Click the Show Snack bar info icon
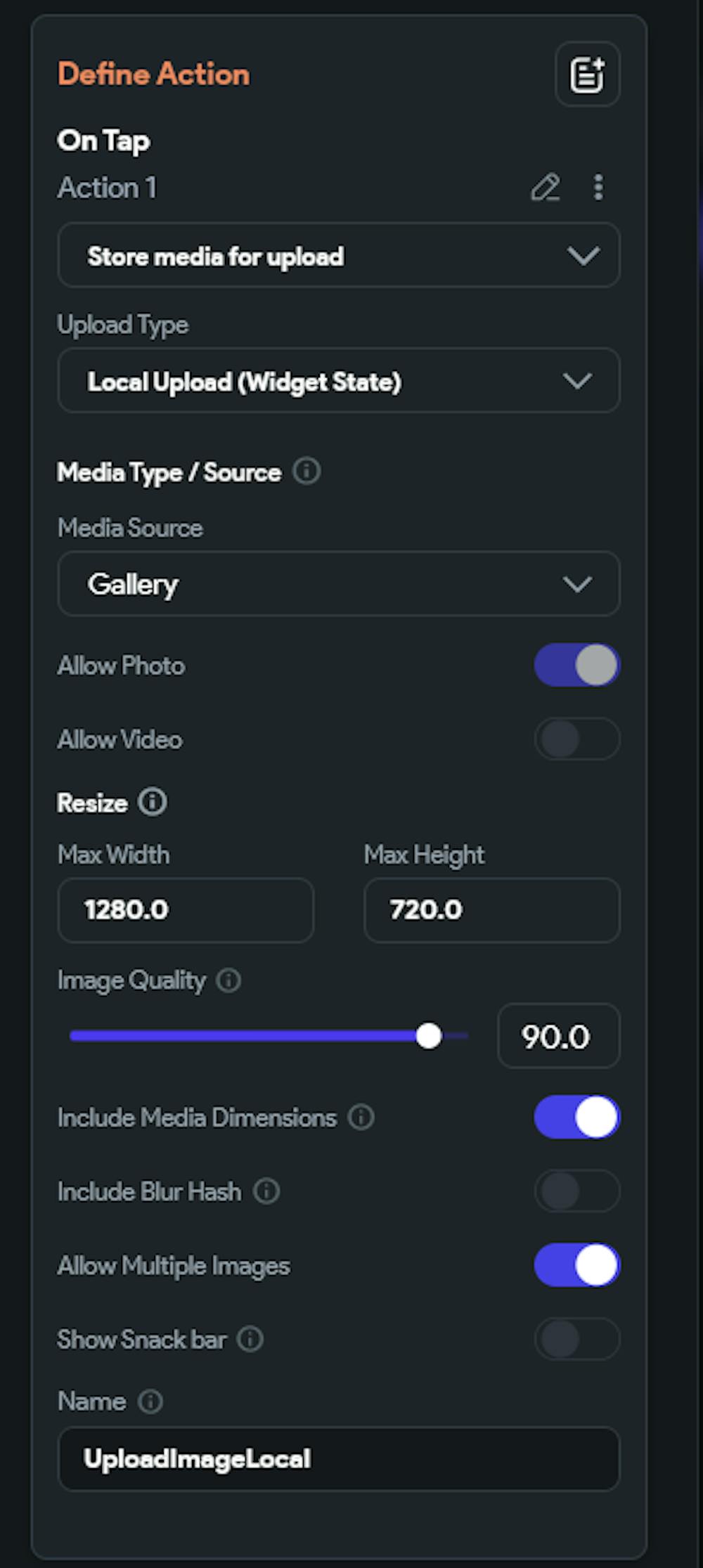703x1568 pixels. coord(250,1339)
